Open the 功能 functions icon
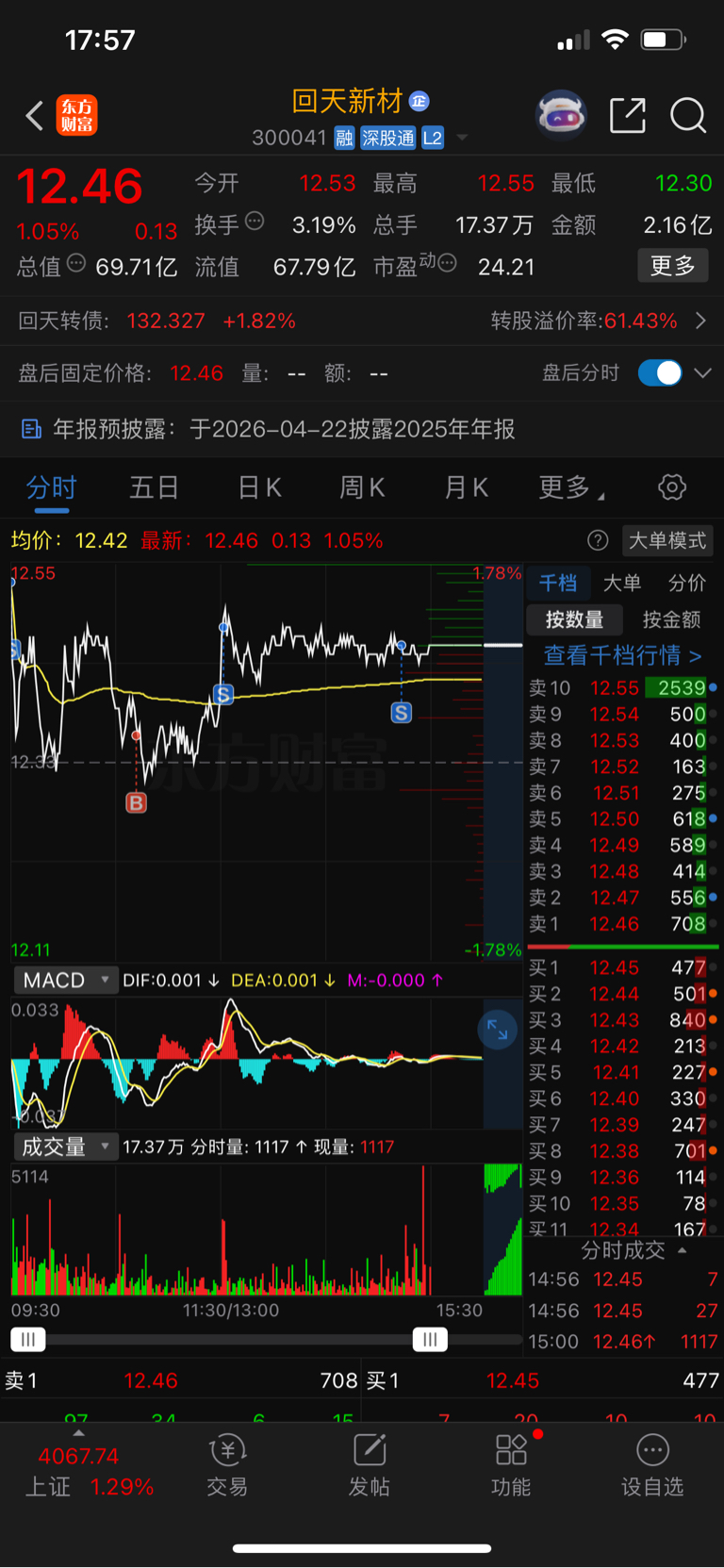The width and height of the screenshot is (724, 1568). 512,1450
